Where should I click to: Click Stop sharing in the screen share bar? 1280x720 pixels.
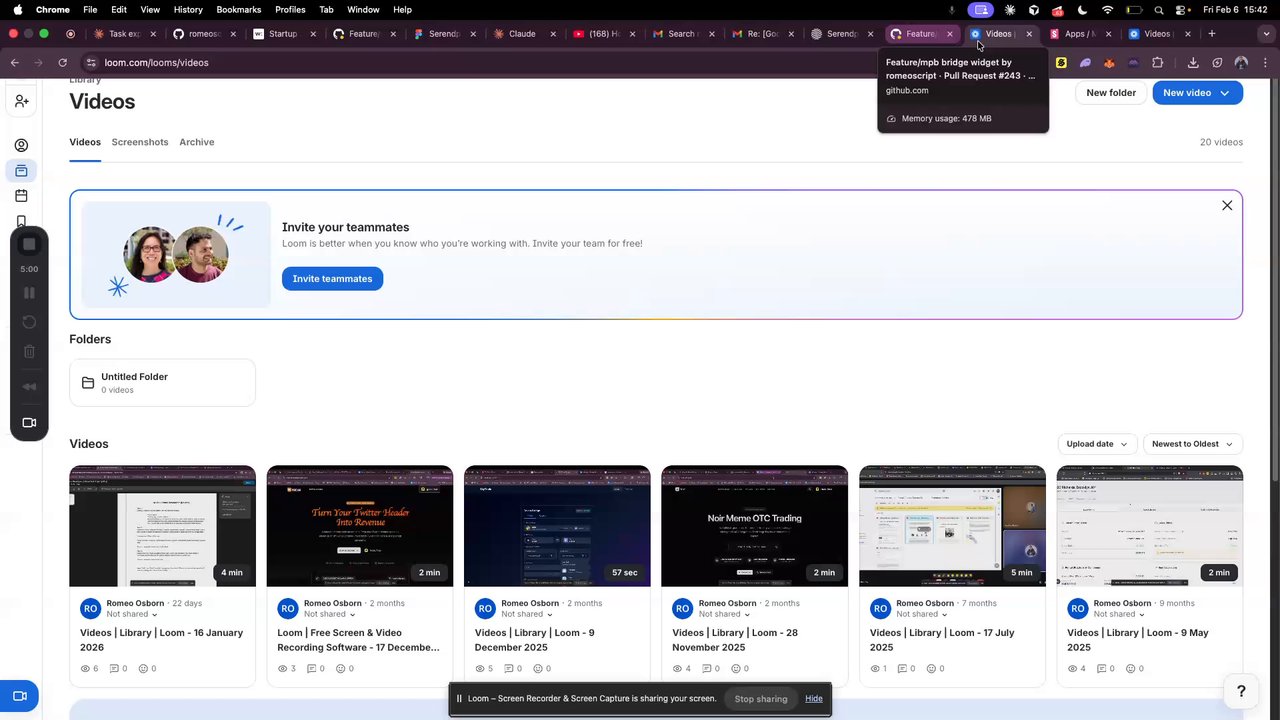pyautogui.click(x=761, y=699)
